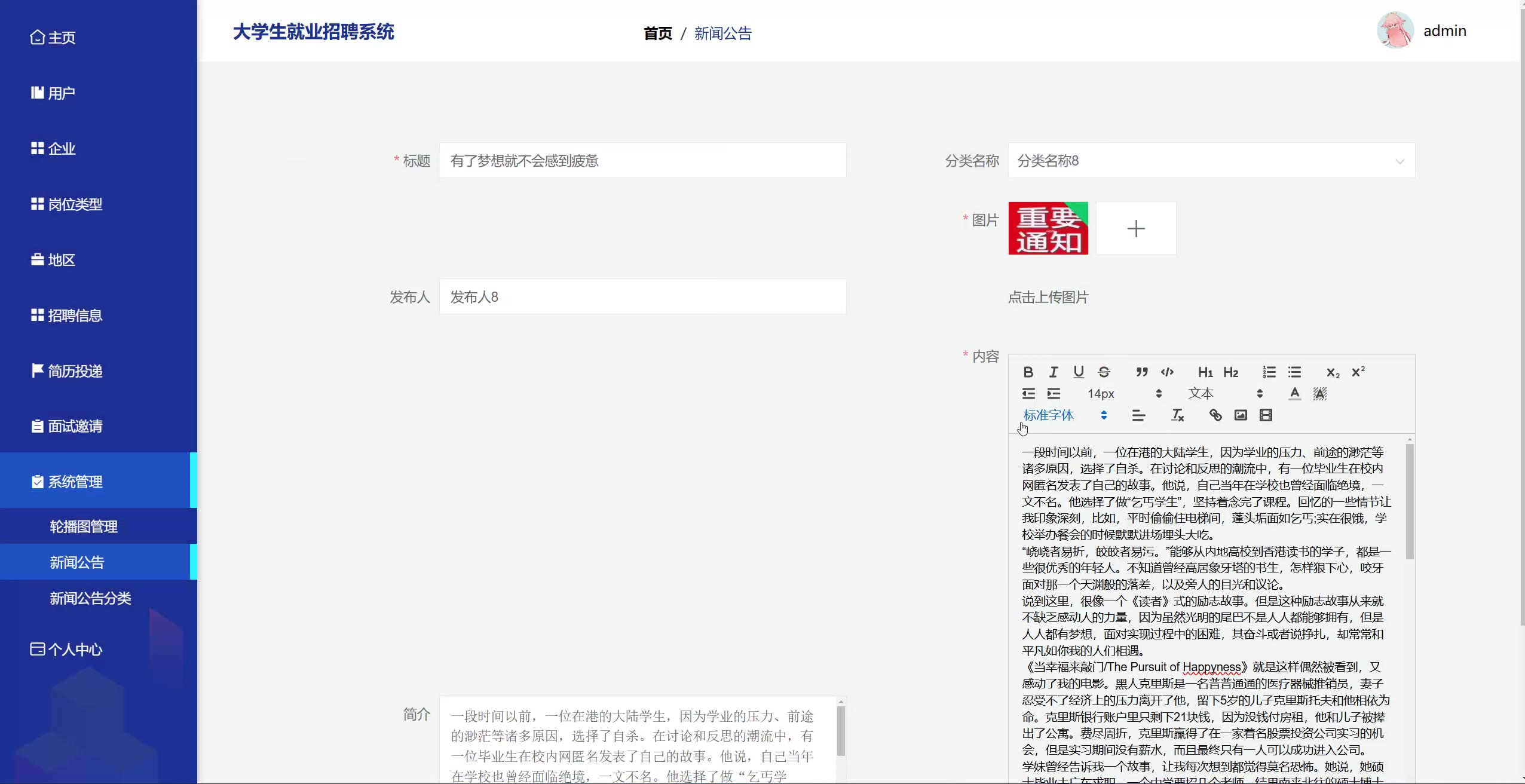Apply italic formatting in the content editor
The height and width of the screenshot is (784, 1525).
tap(1054, 372)
